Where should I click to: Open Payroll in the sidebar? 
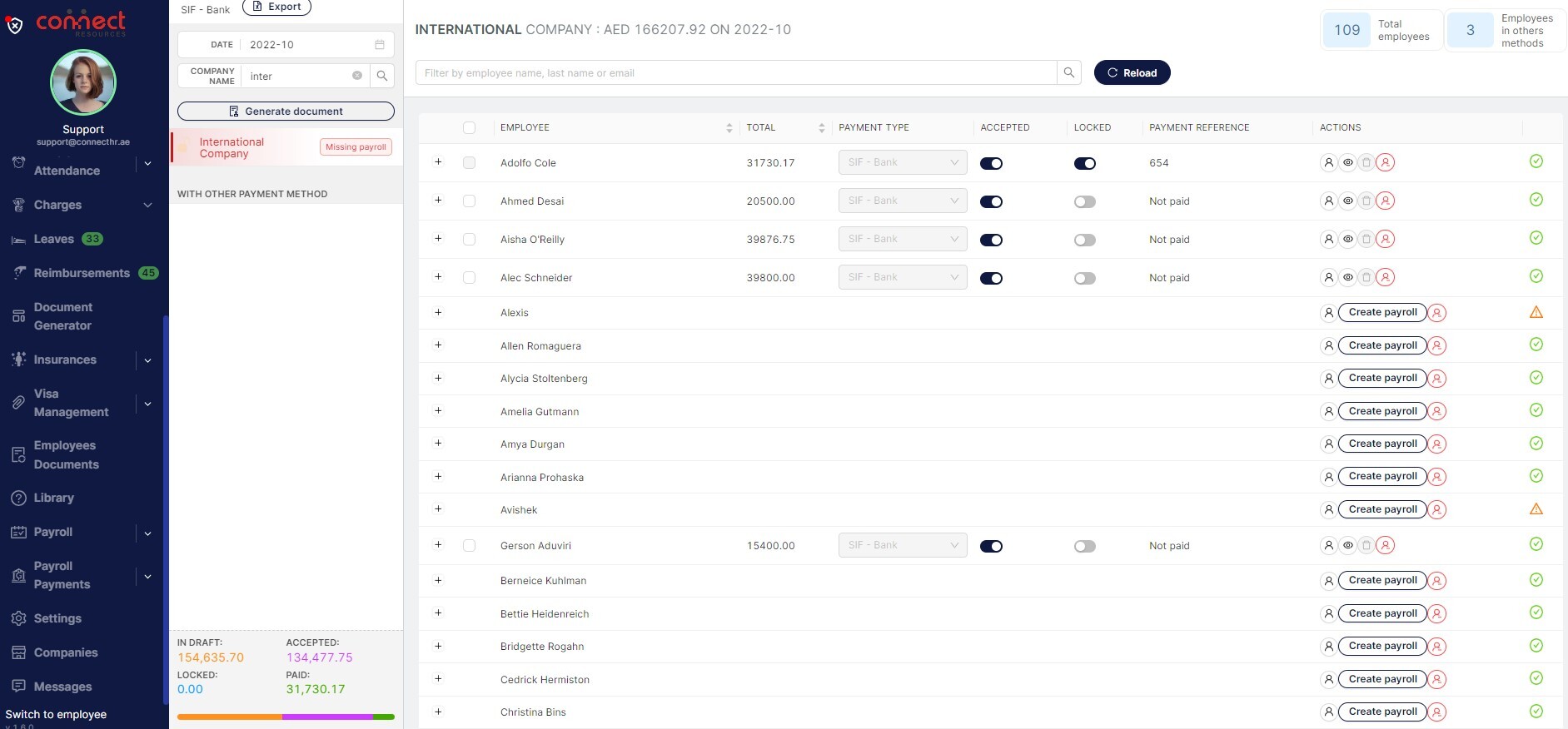[52, 532]
